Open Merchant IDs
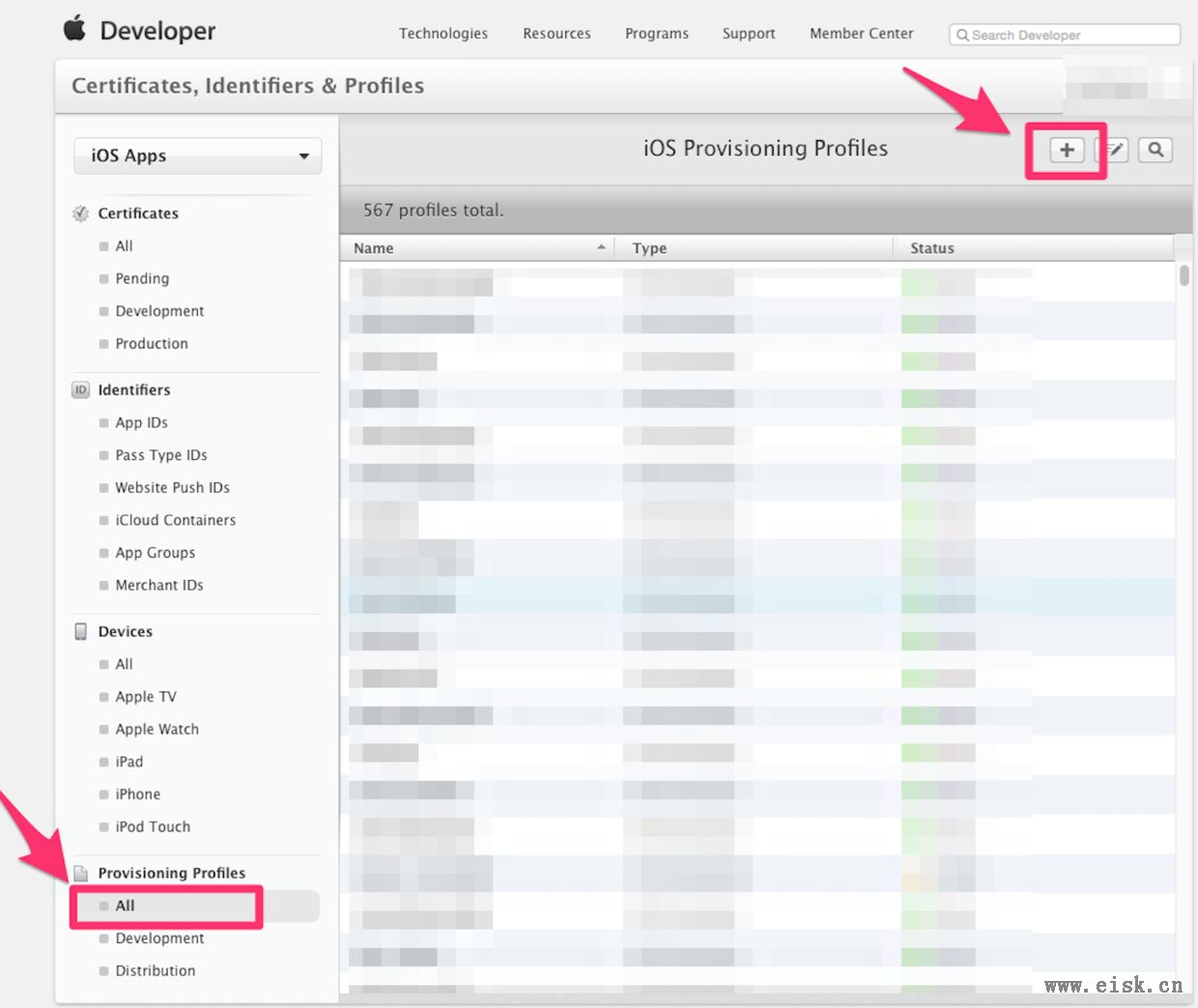The width and height of the screenshot is (1198, 1008). [x=159, y=586]
